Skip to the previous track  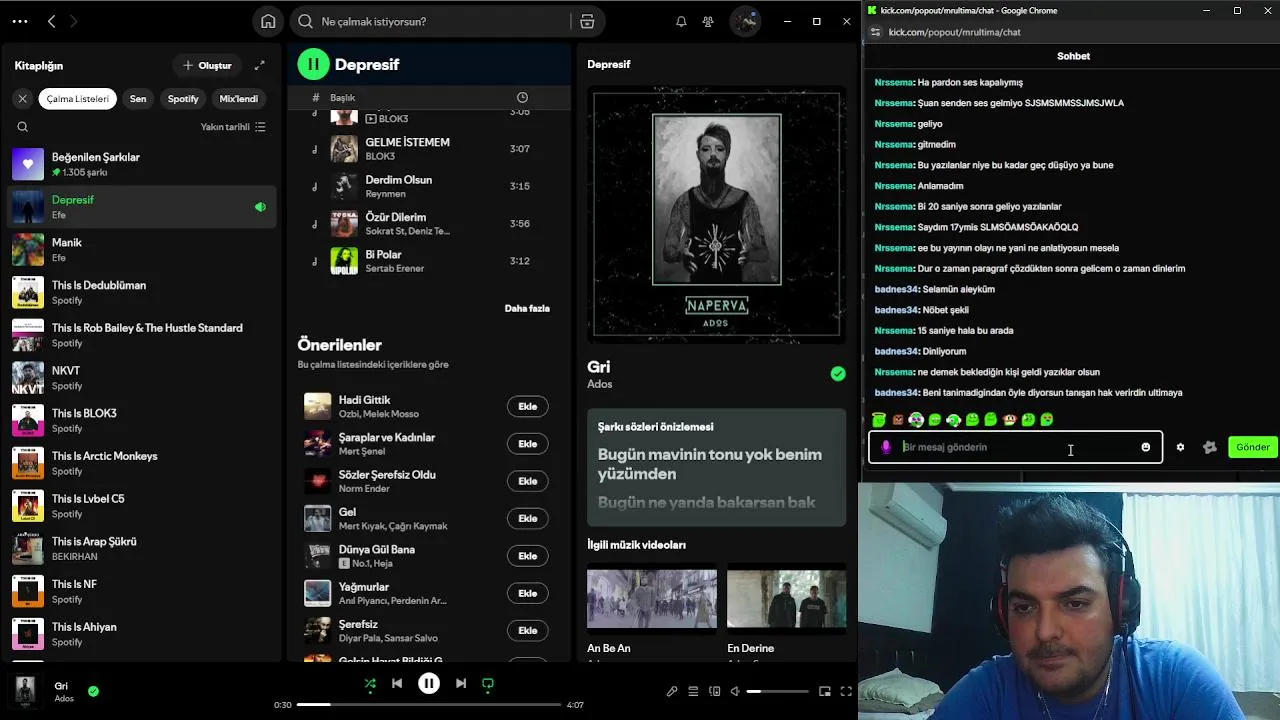coord(397,683)
